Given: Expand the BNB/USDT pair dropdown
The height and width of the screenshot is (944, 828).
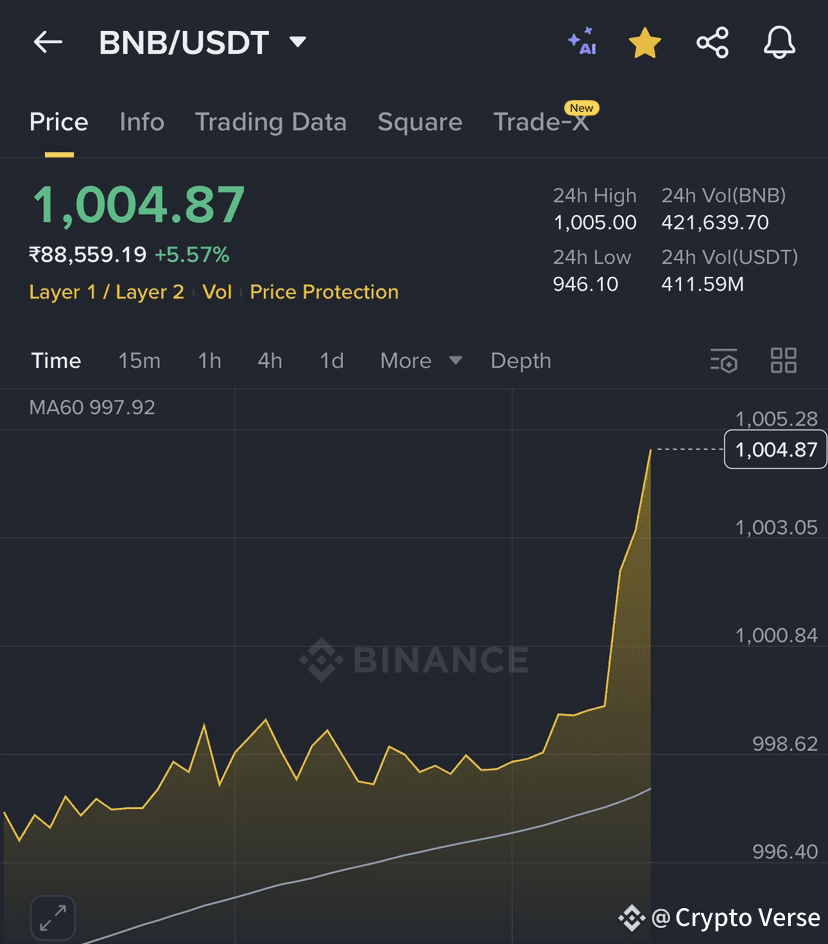Looking at the screenshot, I should click(297, 42).
